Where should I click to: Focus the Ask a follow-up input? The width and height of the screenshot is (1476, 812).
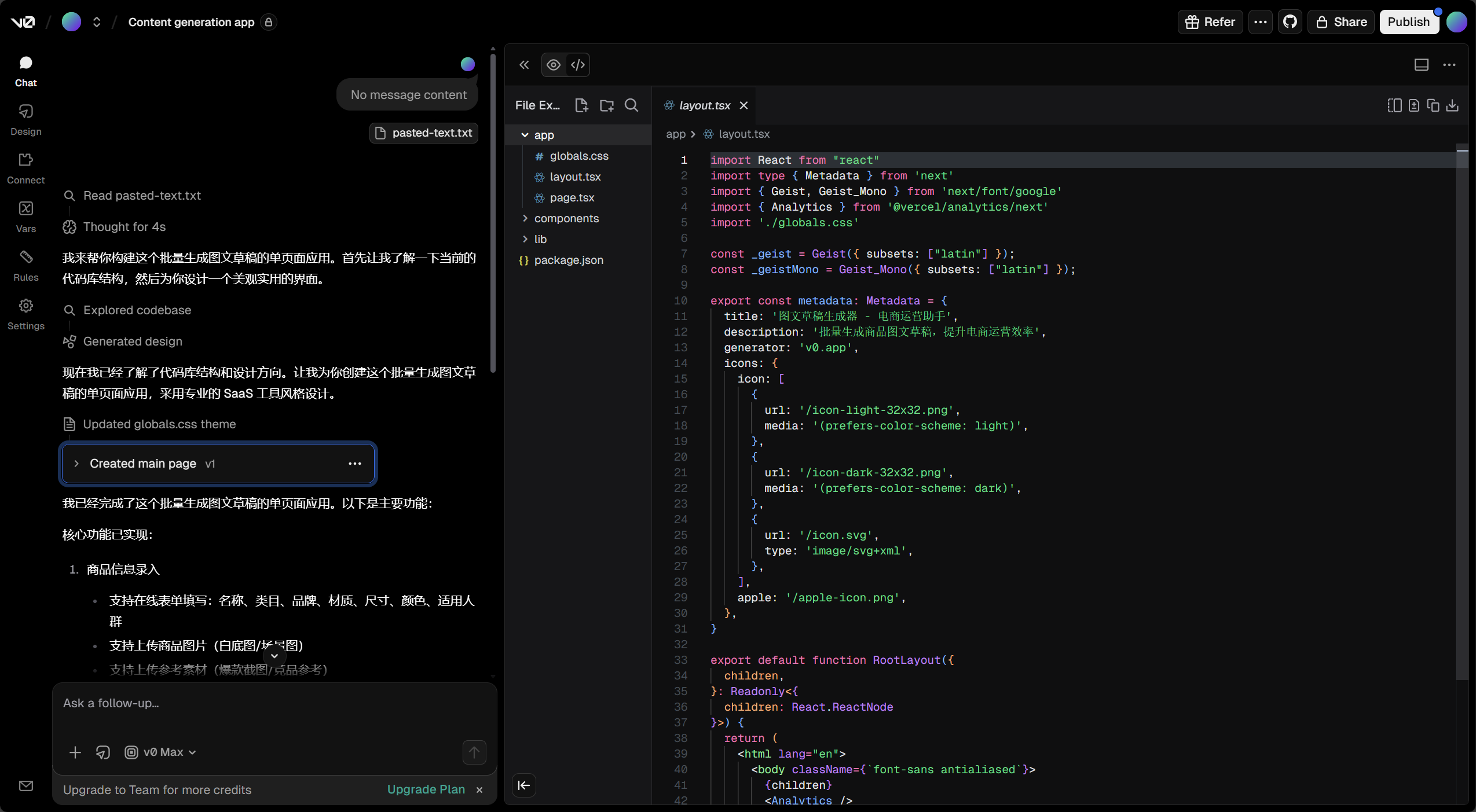click(x=272, y=703)
